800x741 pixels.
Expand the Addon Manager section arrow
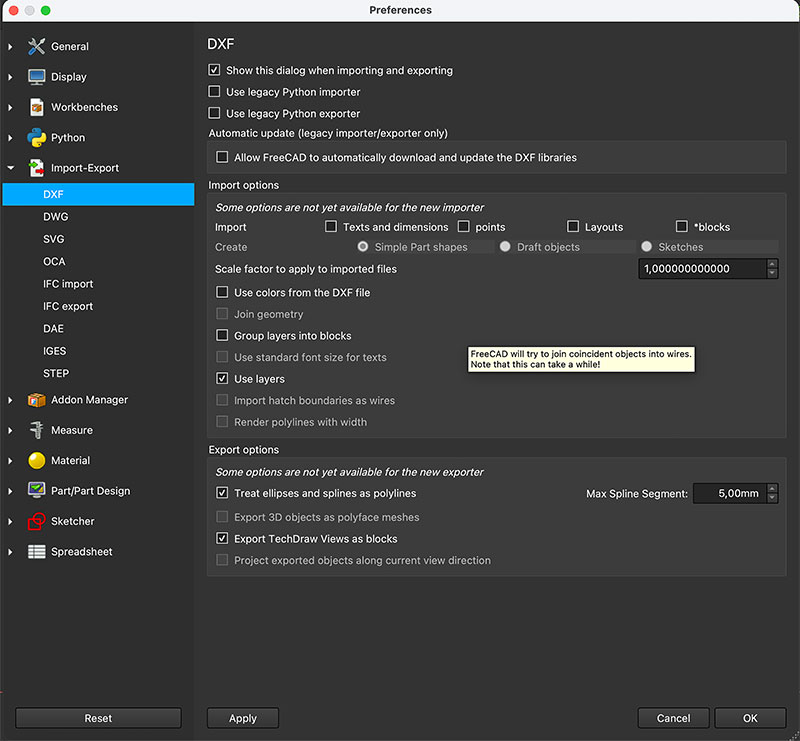10,400
